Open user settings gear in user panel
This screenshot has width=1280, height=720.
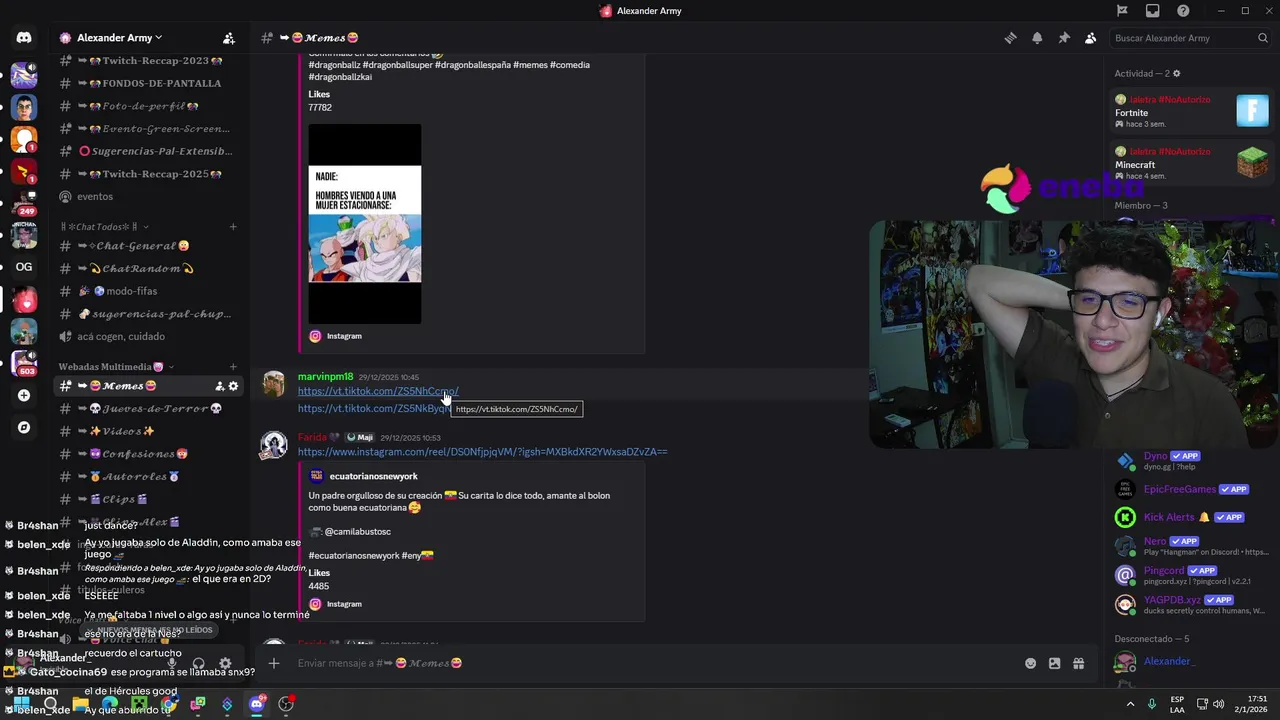(225, 663)
